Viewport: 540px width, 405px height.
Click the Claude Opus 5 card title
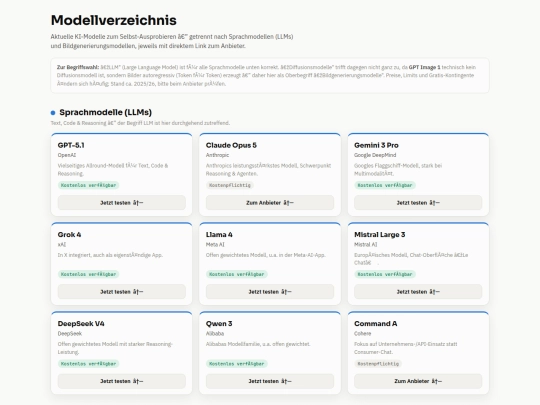pyautogui.click(x=231, y=145)
